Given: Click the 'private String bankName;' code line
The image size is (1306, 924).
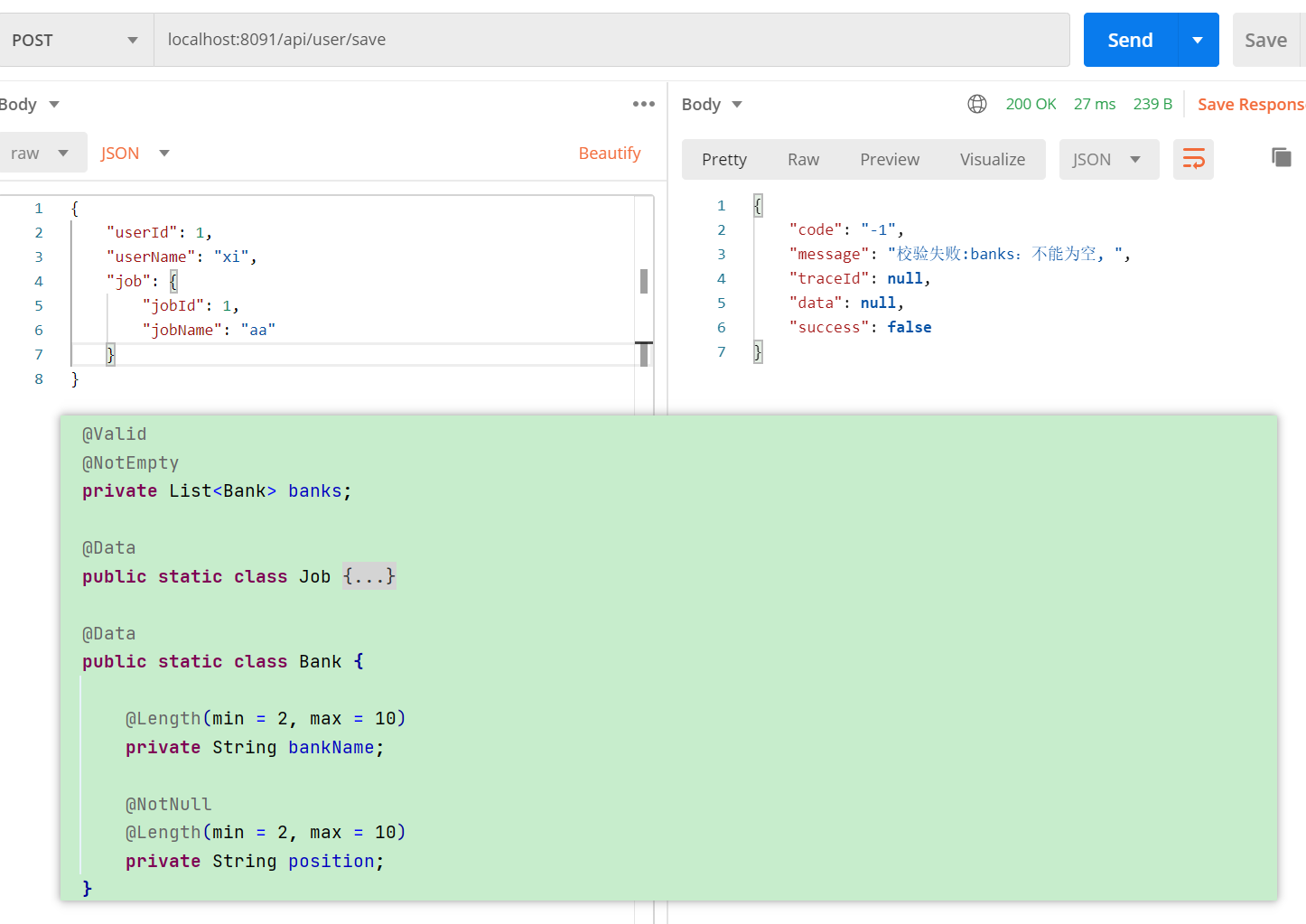Looking at the screenshot, I should [x=255, y=748].
